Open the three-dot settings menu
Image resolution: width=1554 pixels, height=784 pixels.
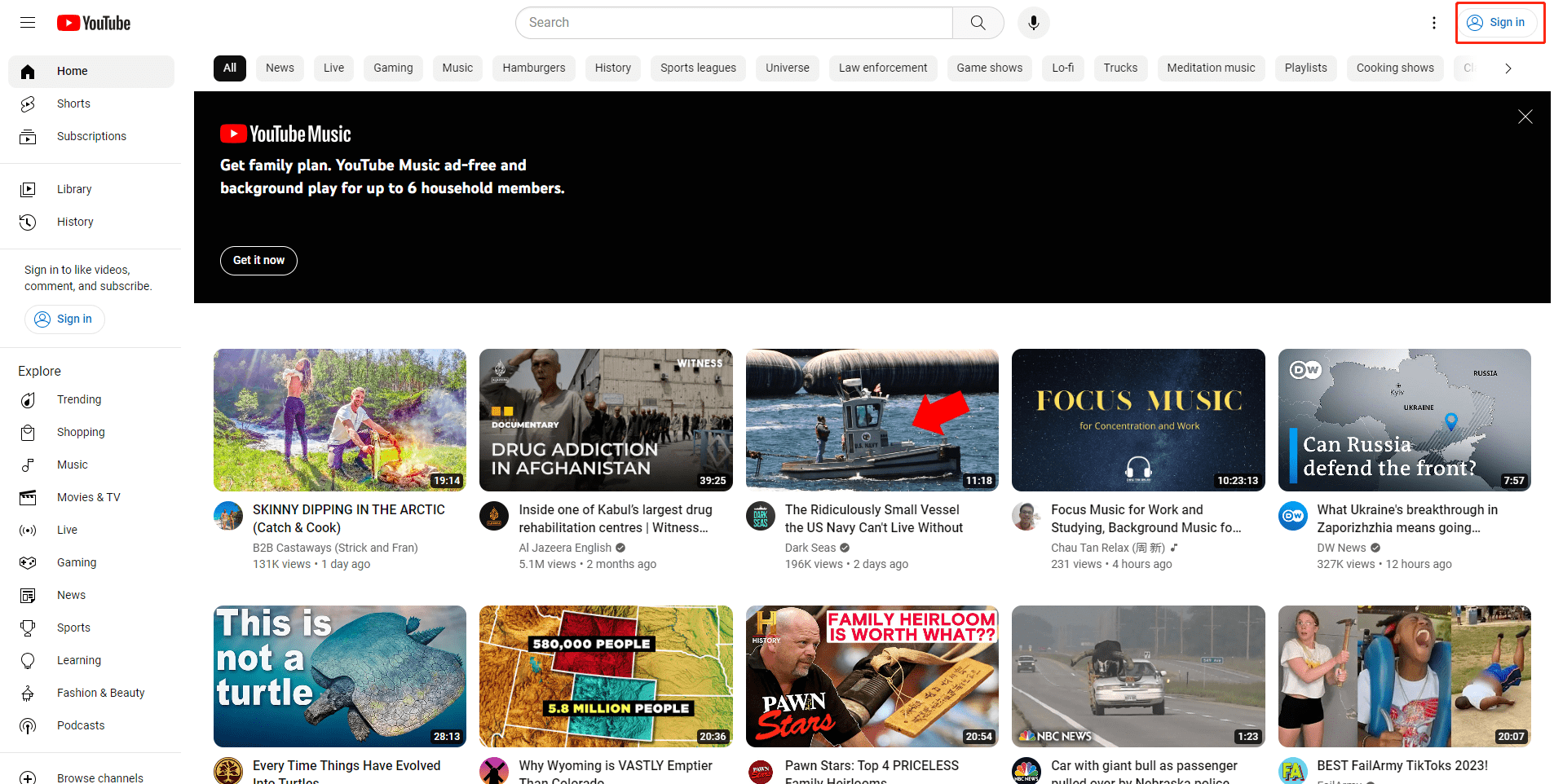tap(1433, 23)
